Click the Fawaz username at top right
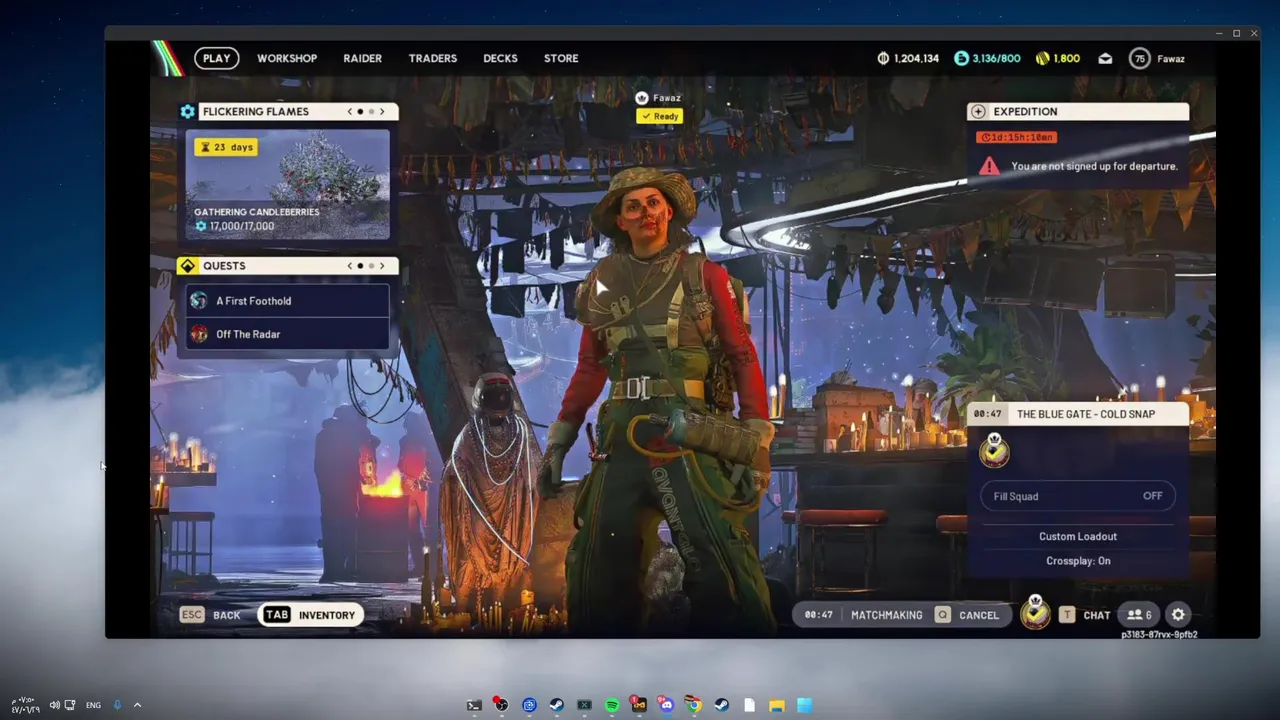This screenshot has width=1280, height=720. (x=1171, y=58)
